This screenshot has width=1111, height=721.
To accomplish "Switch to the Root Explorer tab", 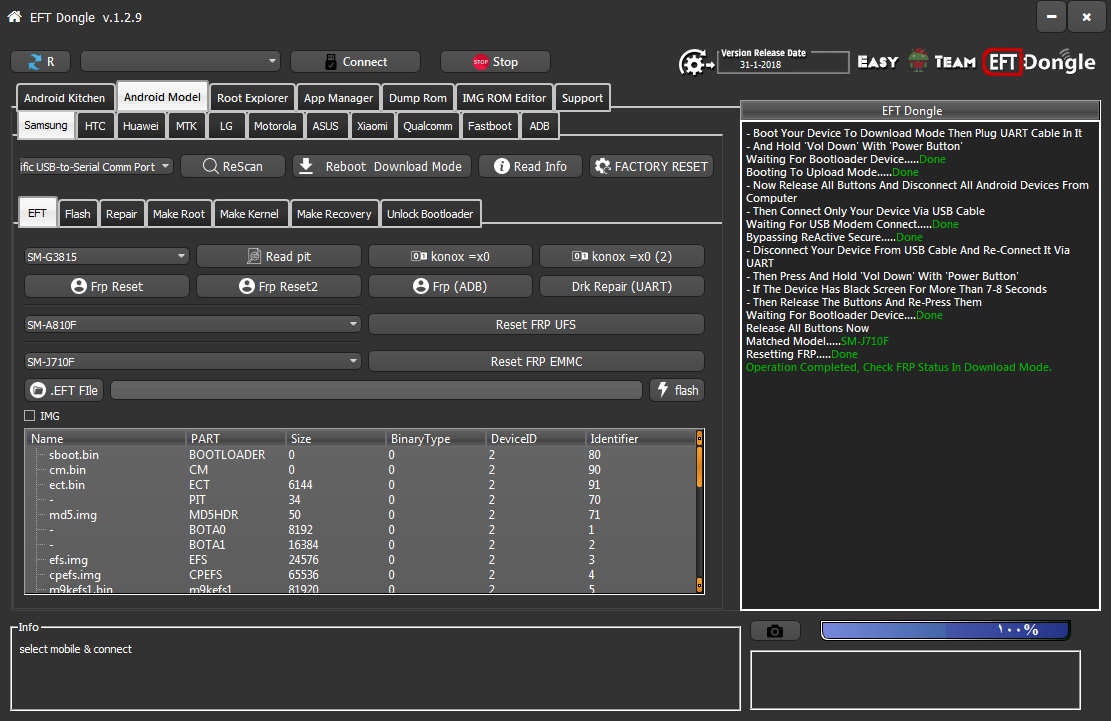I will 252,98.
